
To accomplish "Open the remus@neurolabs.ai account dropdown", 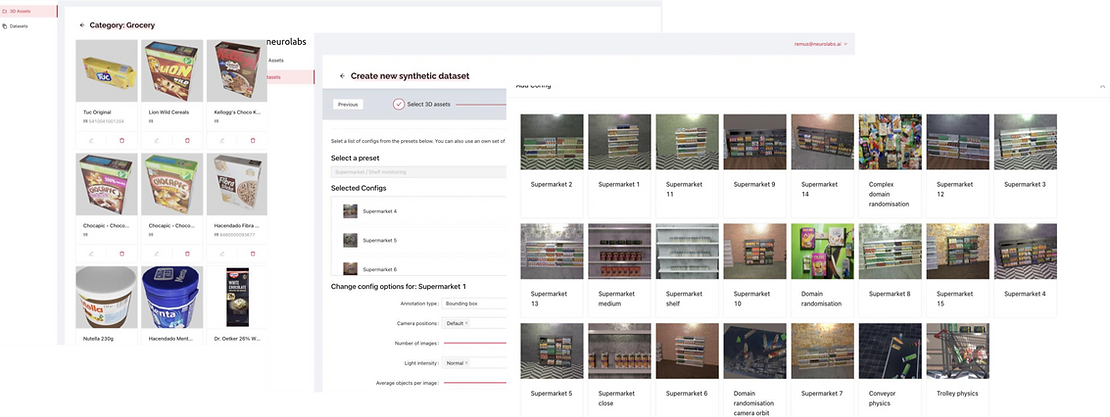I will [x=820, y=44].
